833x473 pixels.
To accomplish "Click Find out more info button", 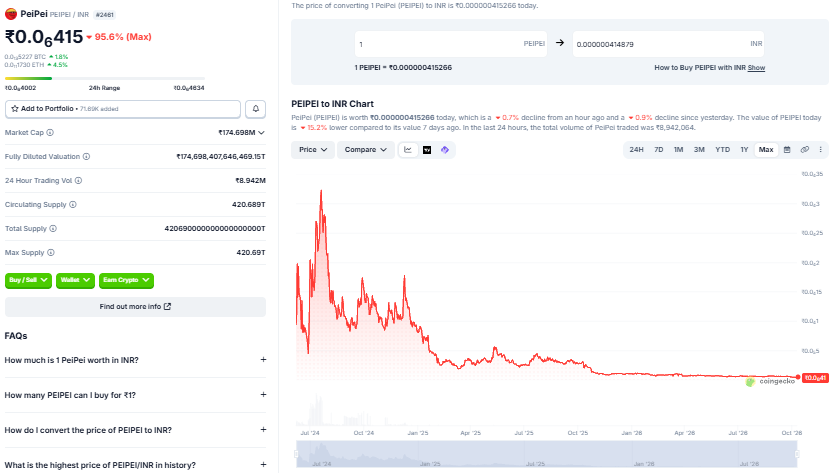I will [135, 307].
